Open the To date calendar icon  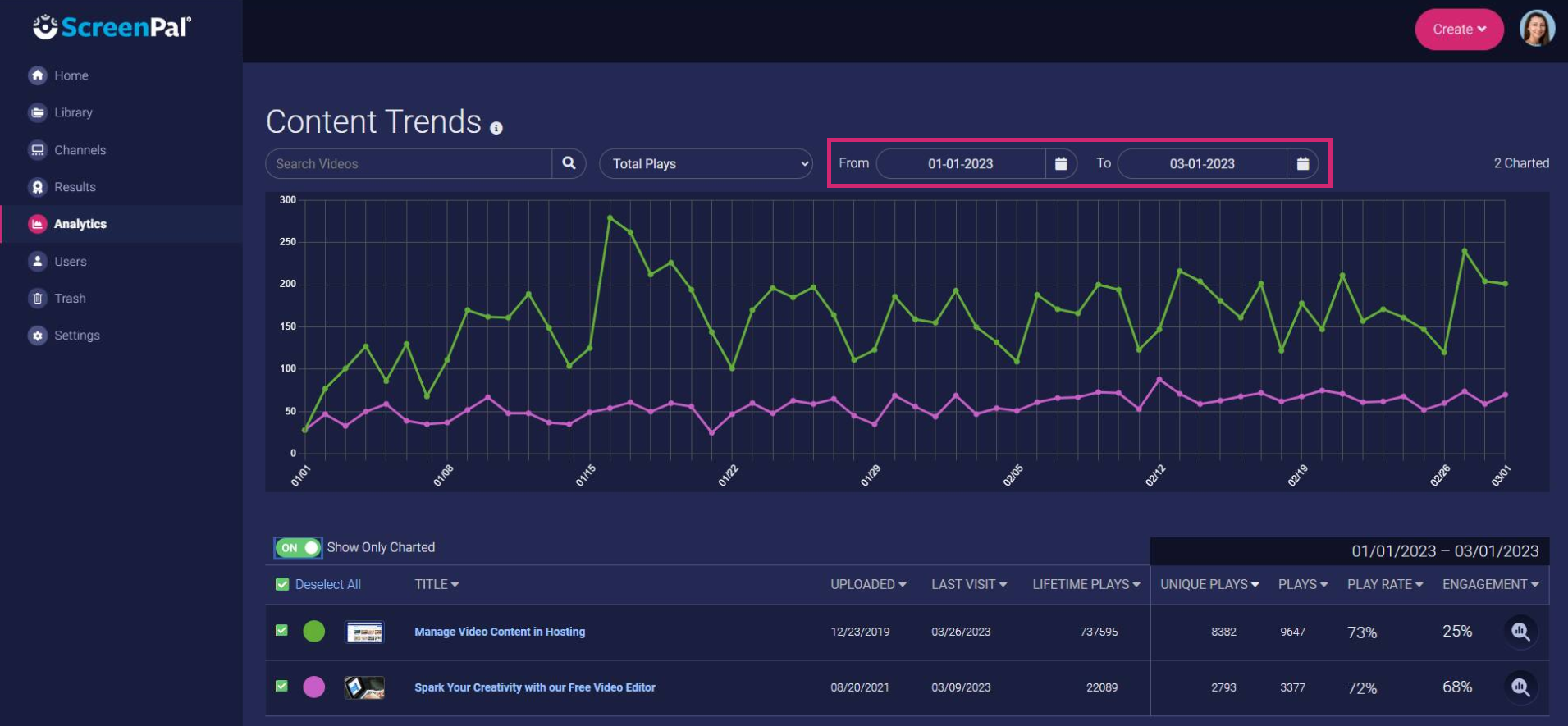click(1302, 163)
